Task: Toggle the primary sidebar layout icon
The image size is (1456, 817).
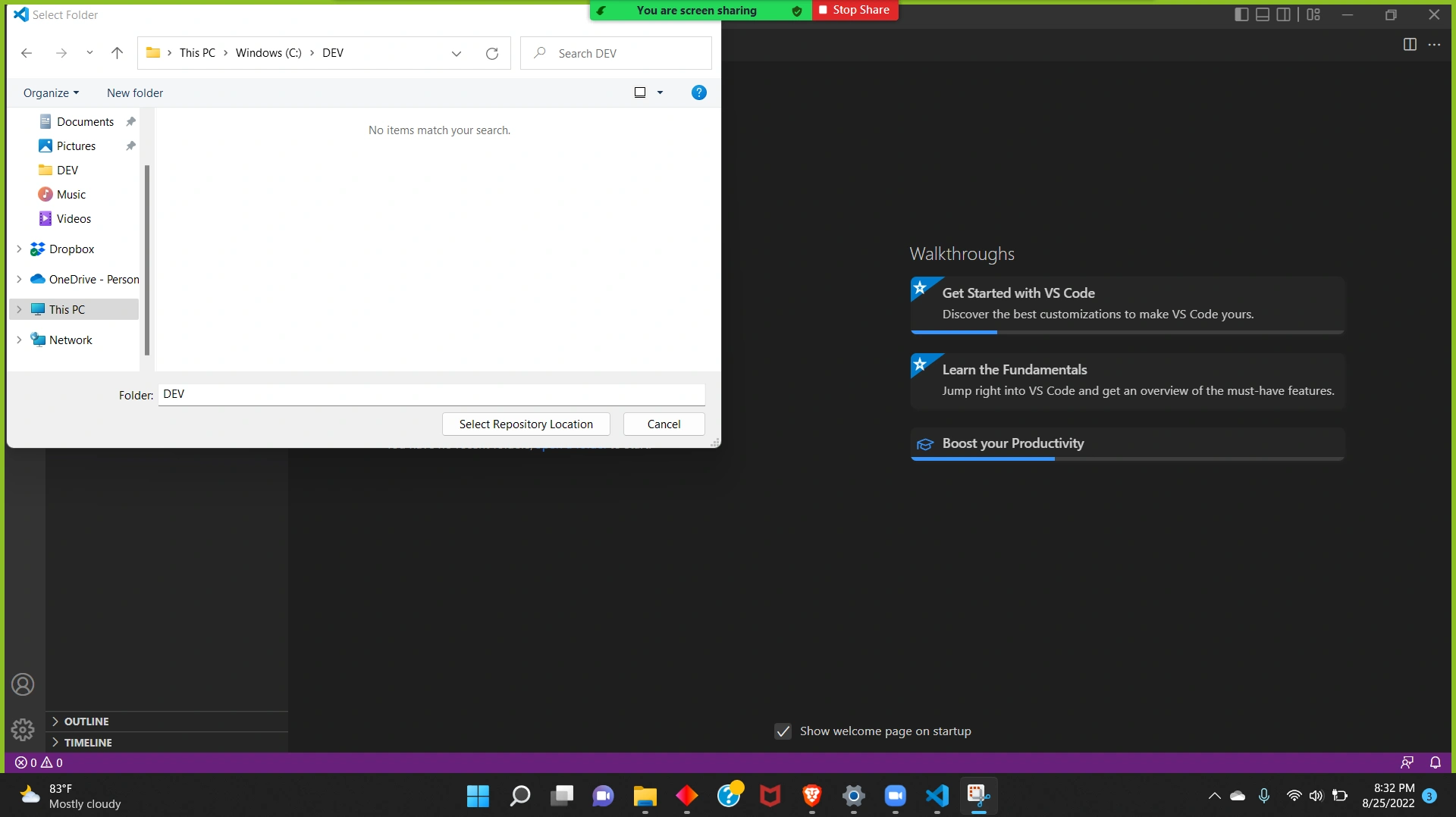Action: (x=1241, y=14)
